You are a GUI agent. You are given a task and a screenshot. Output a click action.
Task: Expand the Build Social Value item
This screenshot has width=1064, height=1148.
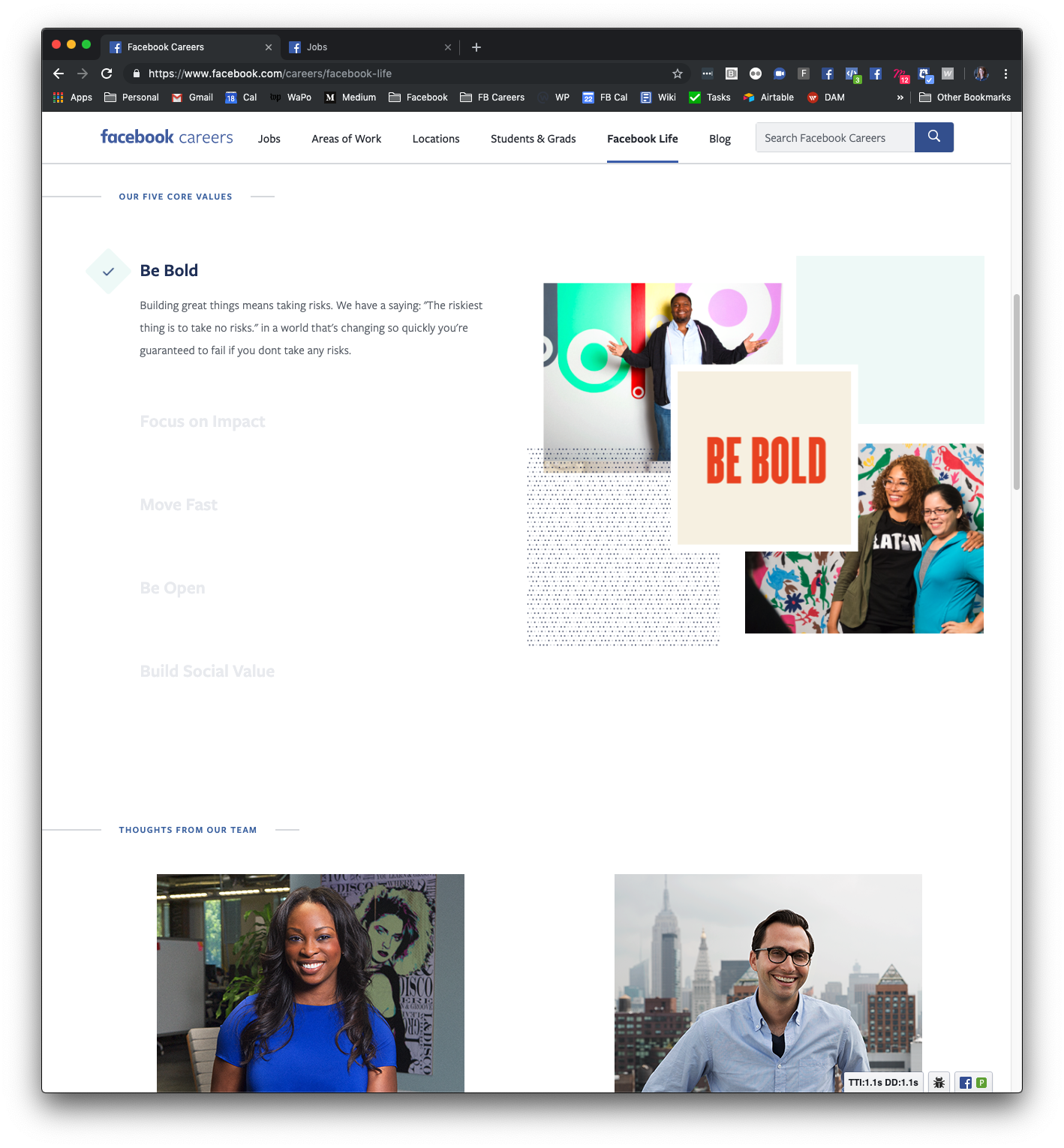coord(207,672)
